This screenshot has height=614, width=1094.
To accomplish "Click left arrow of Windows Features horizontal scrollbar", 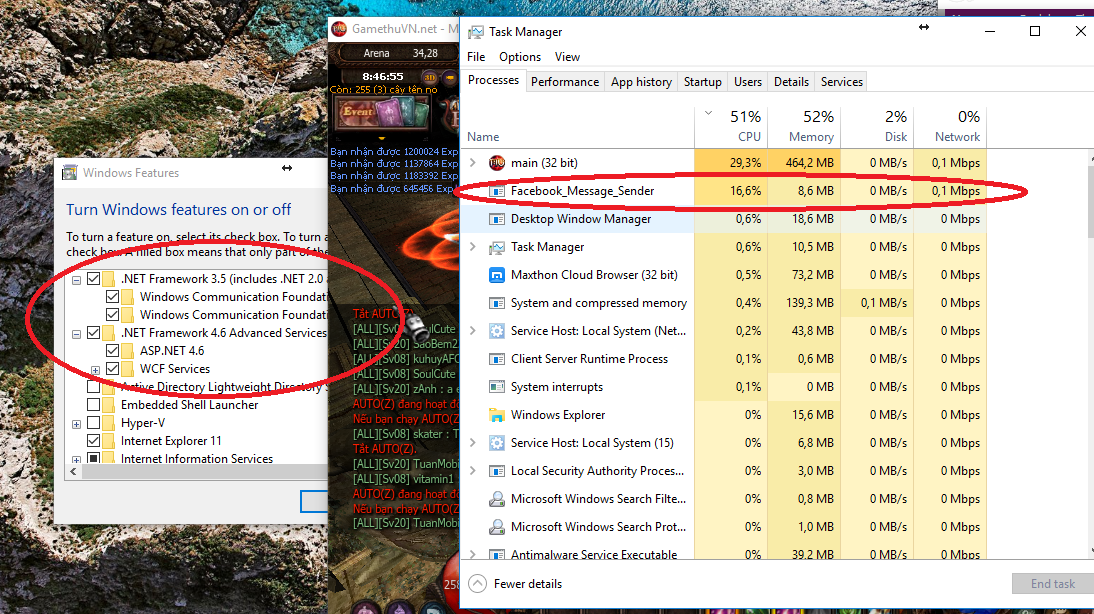I will click(x=73, y=472).
